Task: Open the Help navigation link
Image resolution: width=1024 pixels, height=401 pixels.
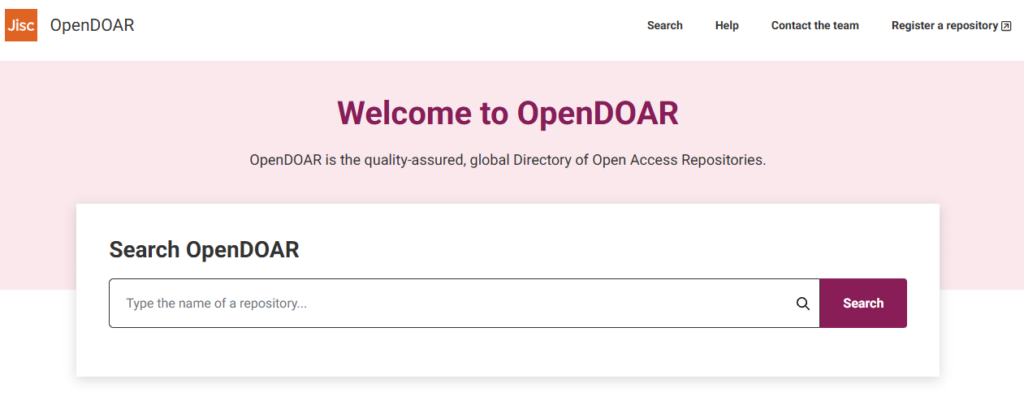Action: 727,25
